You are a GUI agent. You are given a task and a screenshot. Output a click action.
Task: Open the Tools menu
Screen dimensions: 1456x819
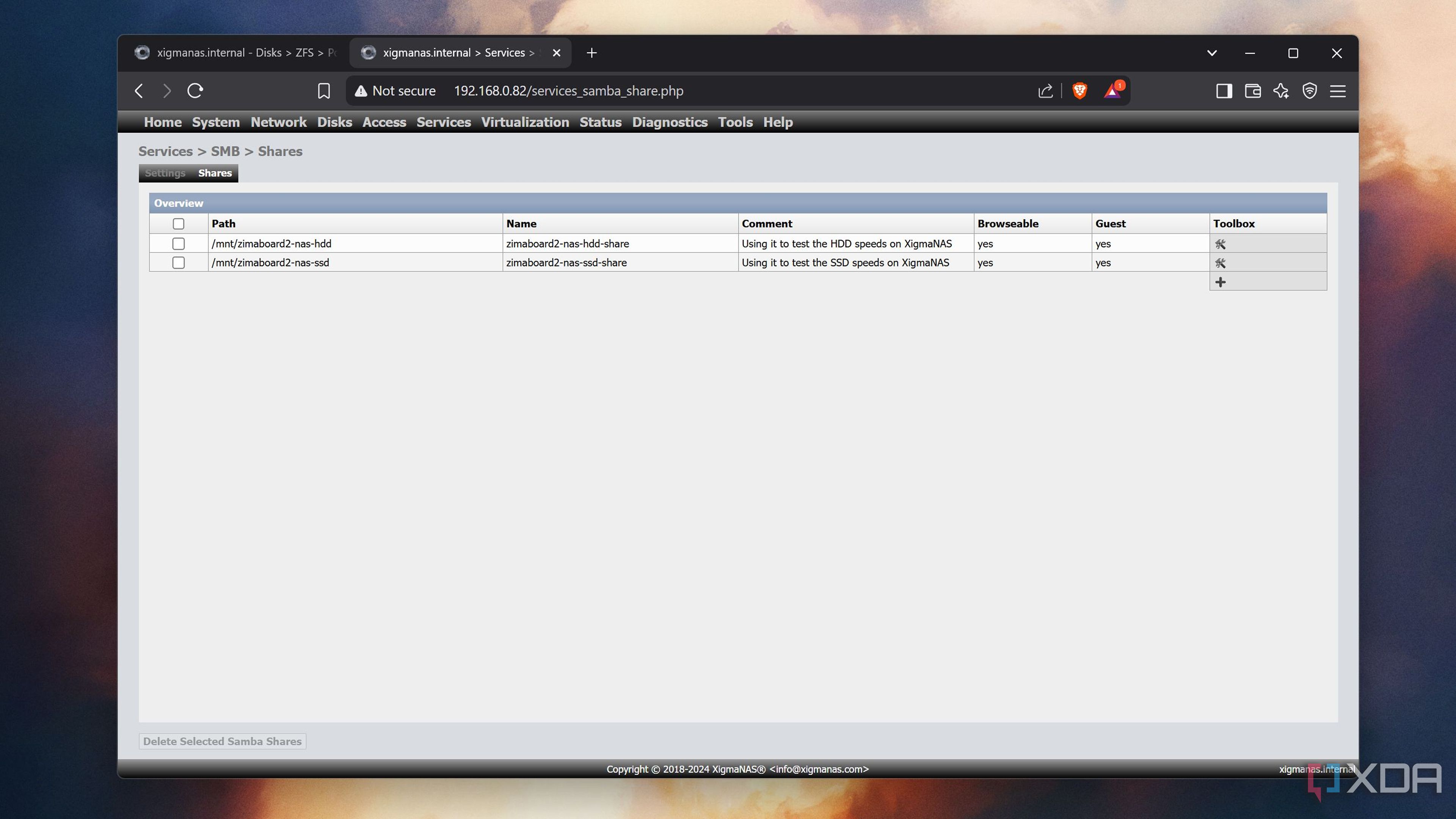[735, 122]
